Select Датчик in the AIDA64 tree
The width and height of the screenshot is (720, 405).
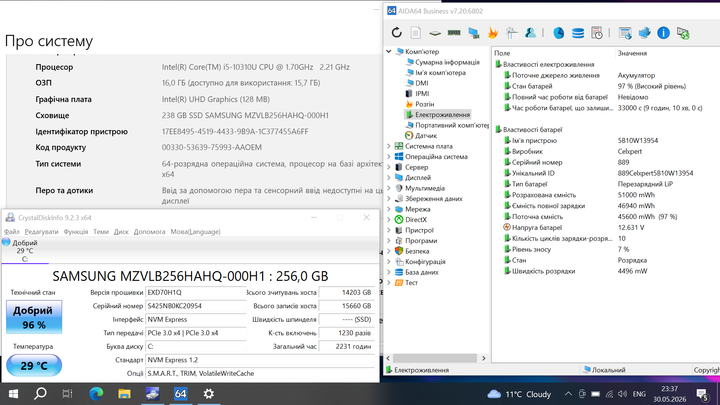pos(426,135)
